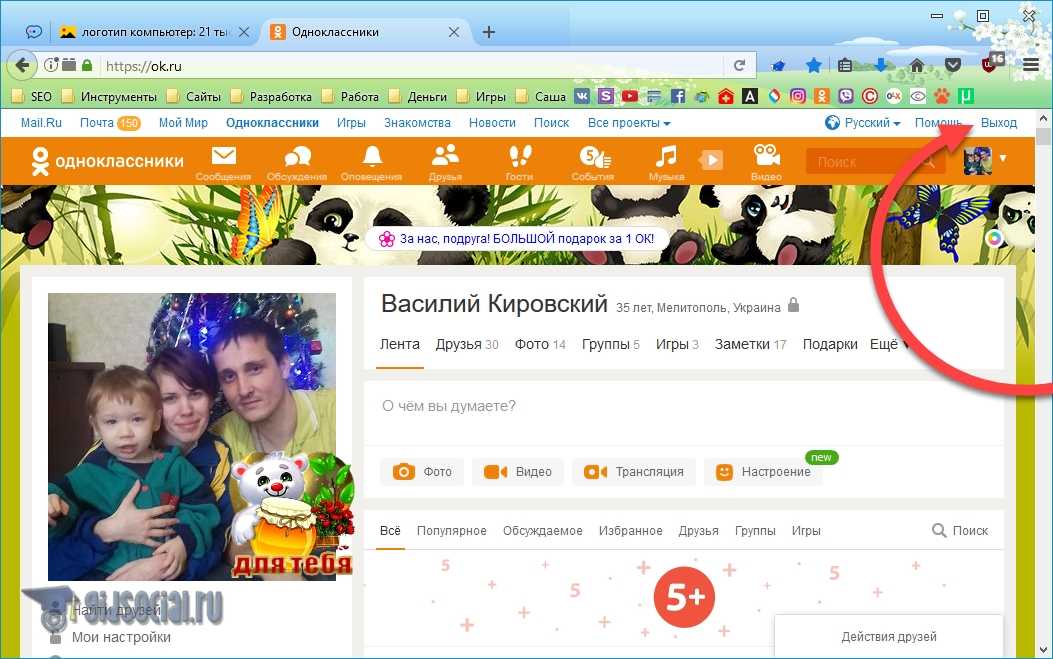Click the Настроение mood button
The width and height of the screenshot is (1053, 659).
[764, 472]
